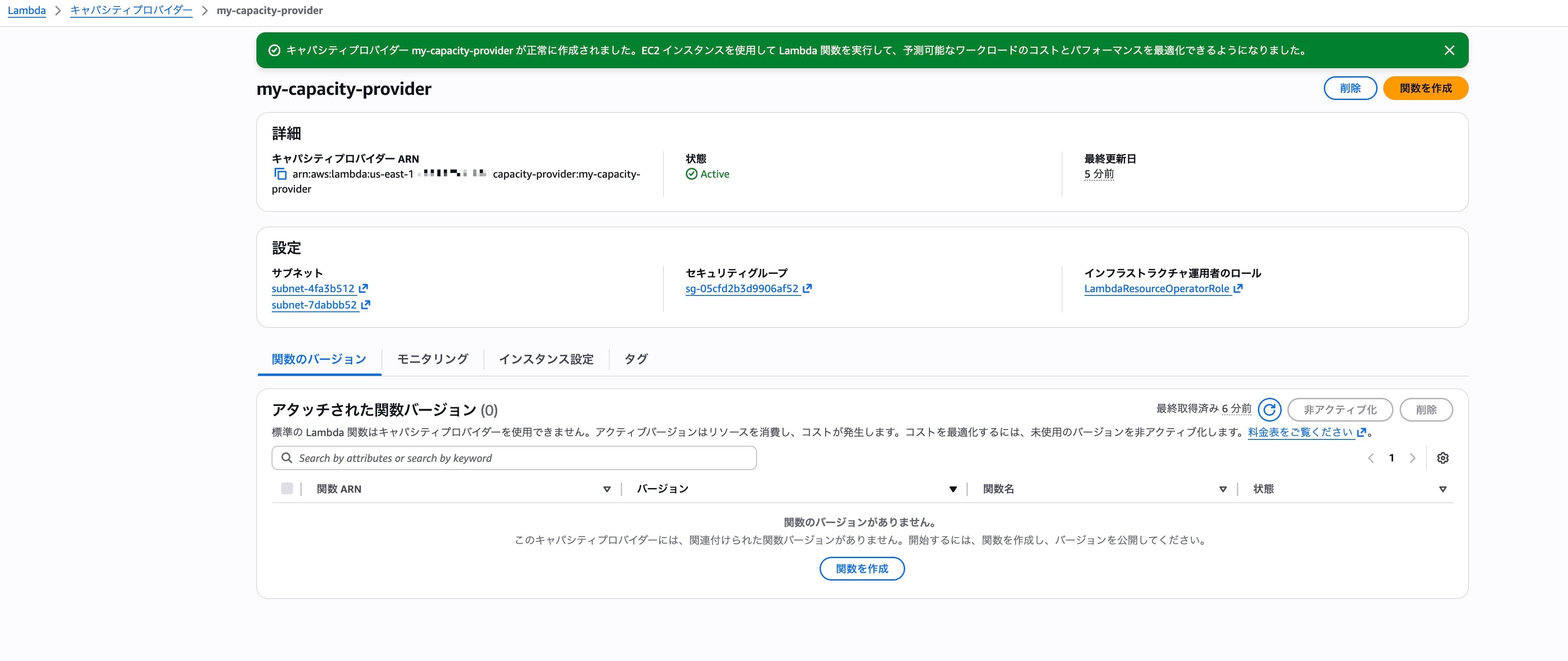Switch to the インスタンス設定 tab

pos(547,359)
